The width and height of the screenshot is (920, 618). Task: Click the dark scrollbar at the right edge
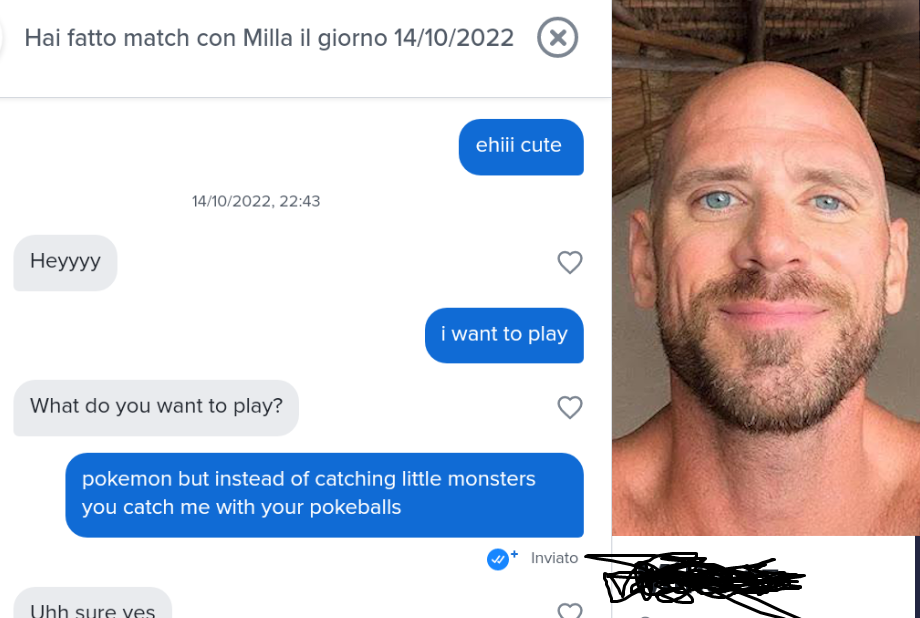917,577
